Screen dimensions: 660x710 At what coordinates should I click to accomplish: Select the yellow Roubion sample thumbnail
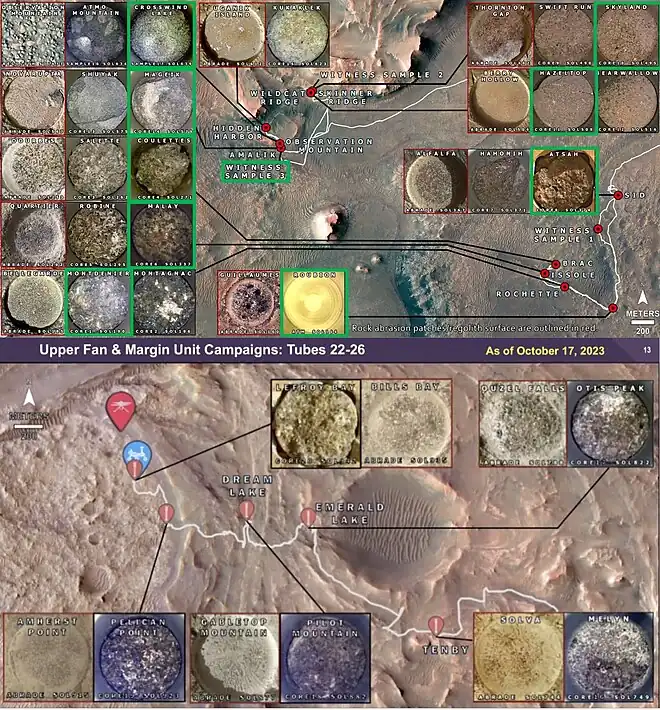point(314,301)
